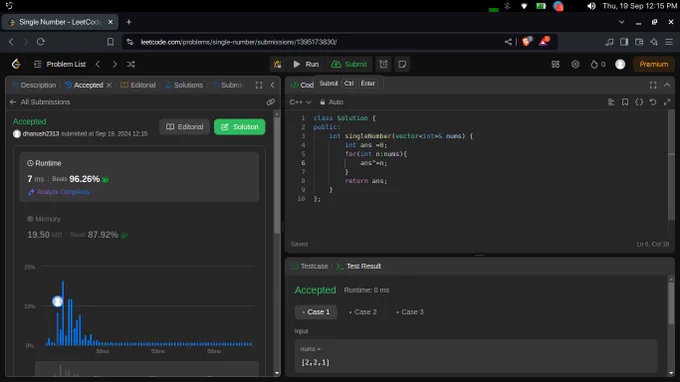Submit the solution
This screenshot has width=680, height=382.
click(349, 64)
